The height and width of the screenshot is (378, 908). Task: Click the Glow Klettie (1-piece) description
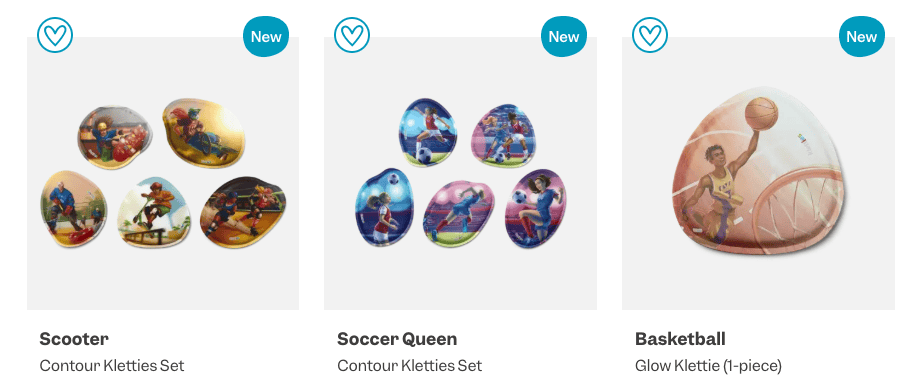point(708,366)
